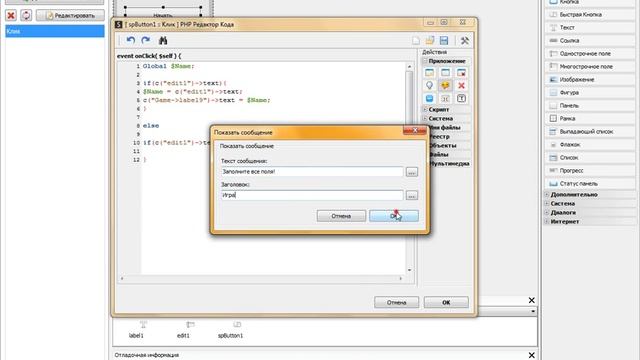Pick the Многострочное поле component

(x=590, y=67)
